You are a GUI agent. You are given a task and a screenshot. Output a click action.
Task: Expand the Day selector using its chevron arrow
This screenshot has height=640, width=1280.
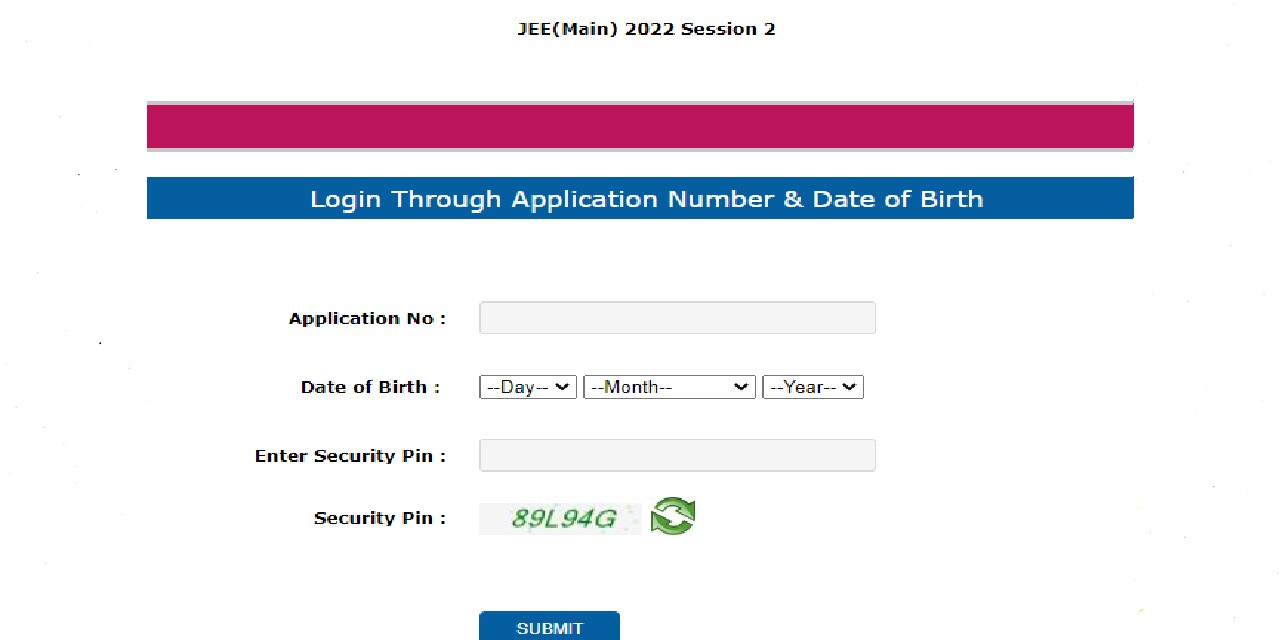click(562, 387)
